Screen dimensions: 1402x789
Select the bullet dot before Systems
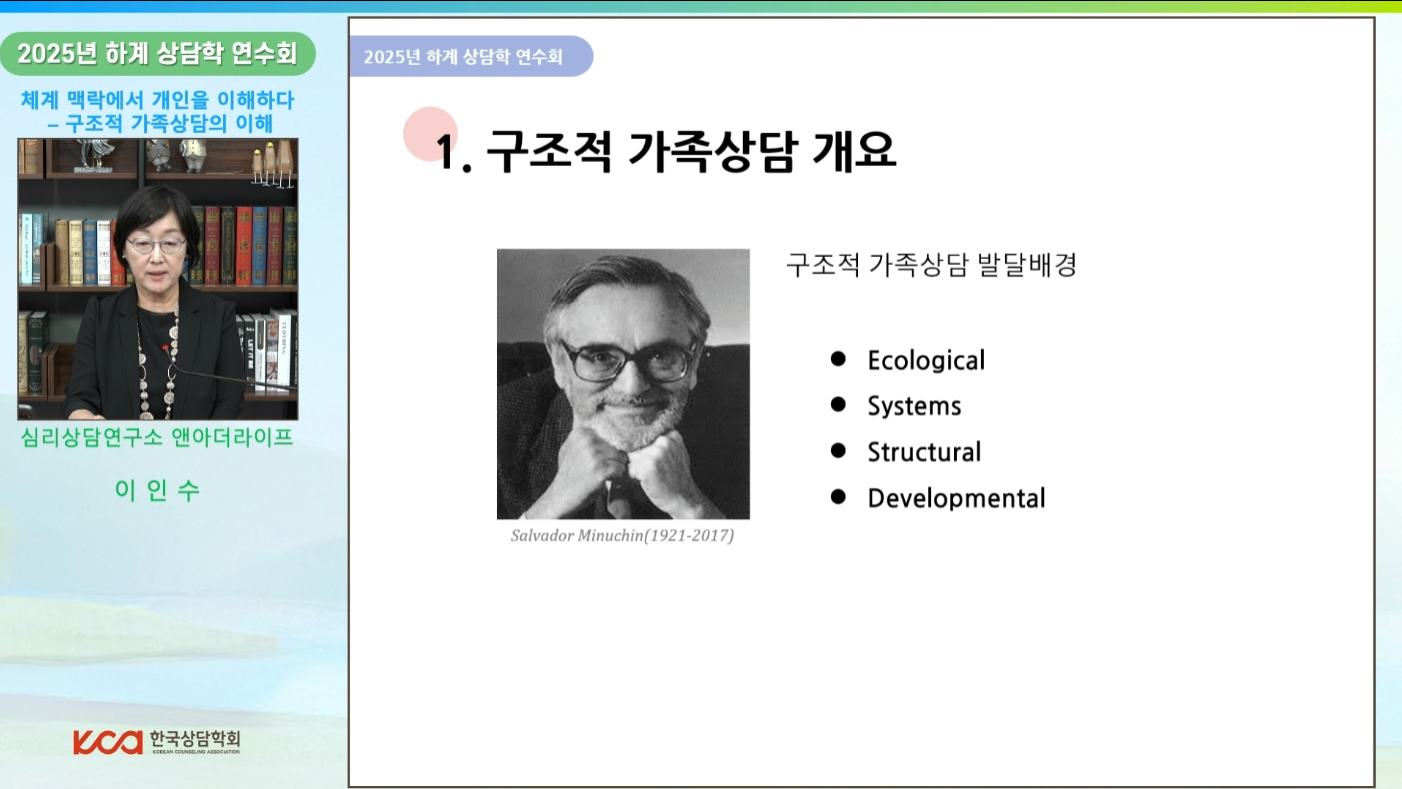[x=838, y=404]
